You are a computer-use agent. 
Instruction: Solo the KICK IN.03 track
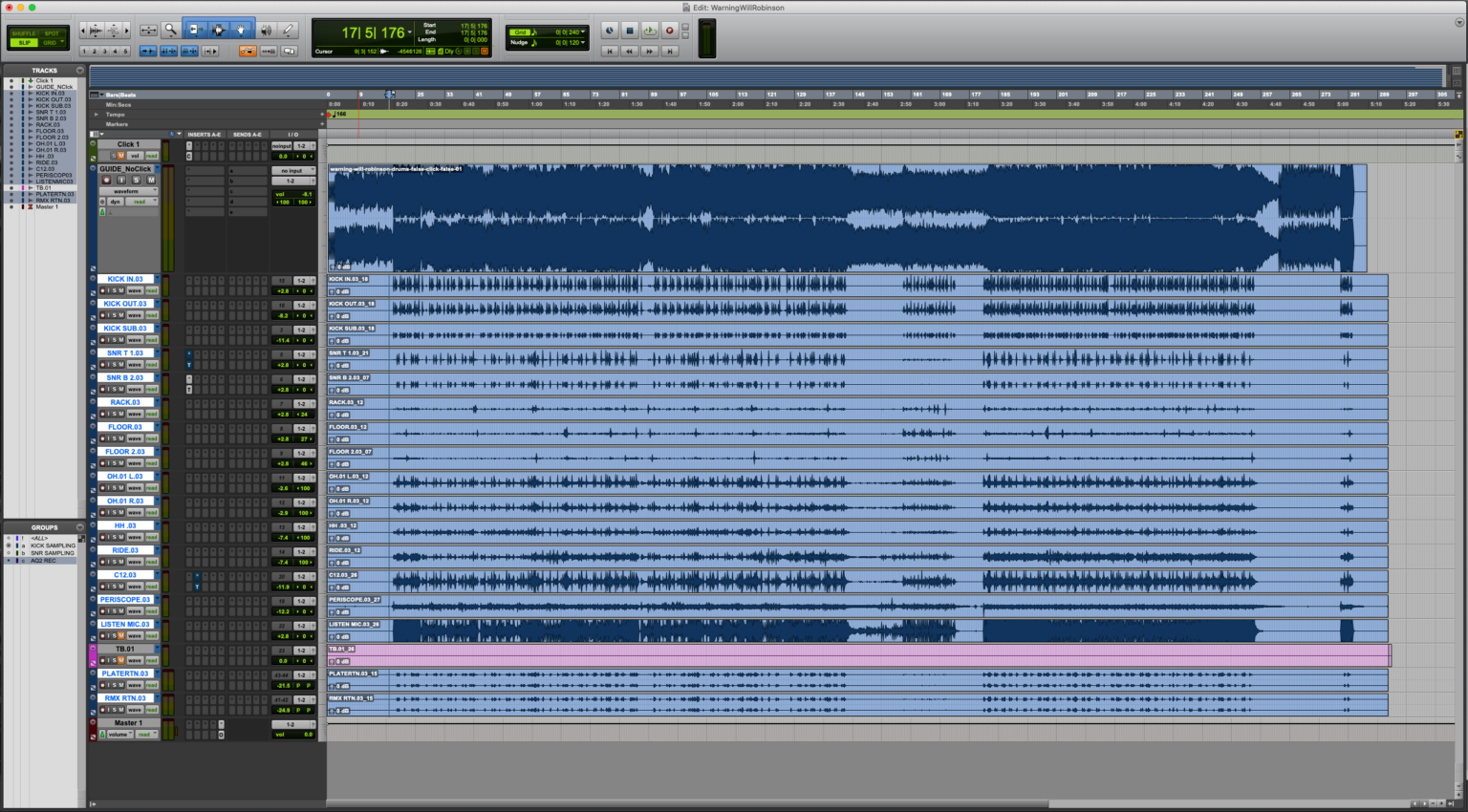[113, 289]
